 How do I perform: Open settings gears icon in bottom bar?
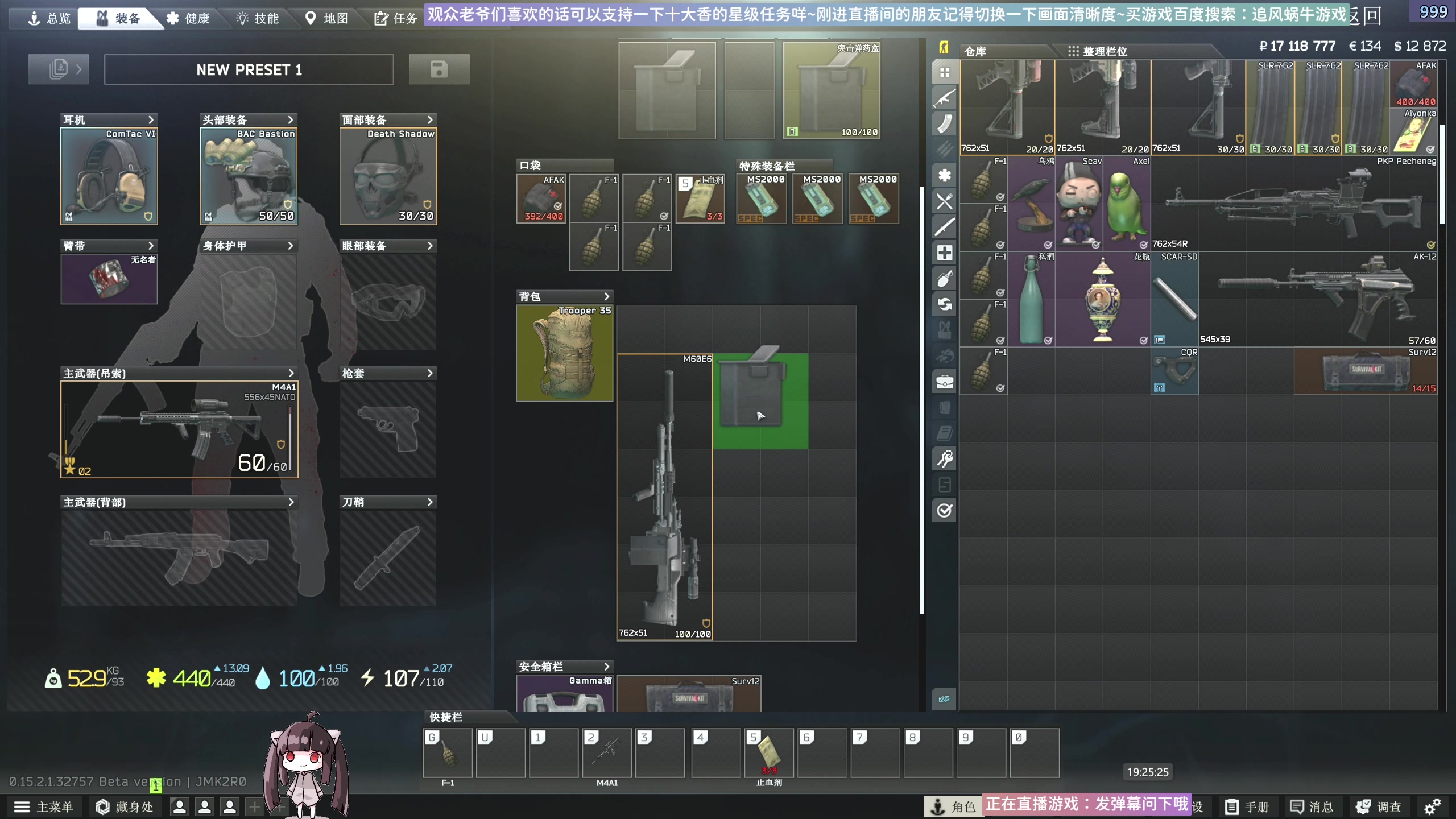point(1432,806)
